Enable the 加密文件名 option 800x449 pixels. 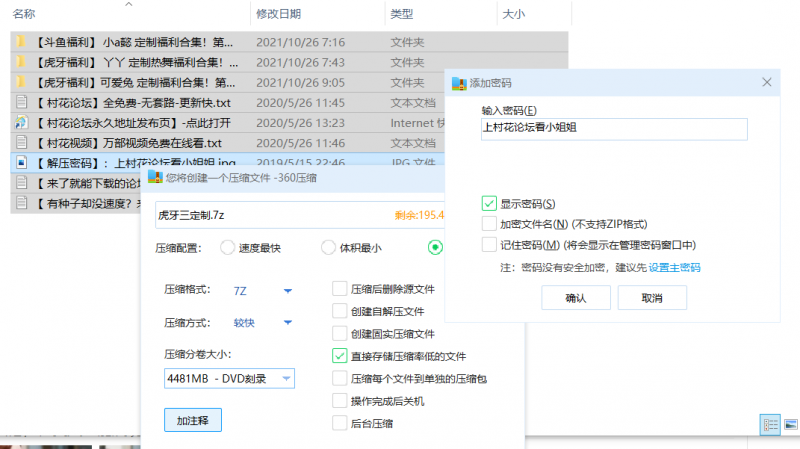[489, 224]
